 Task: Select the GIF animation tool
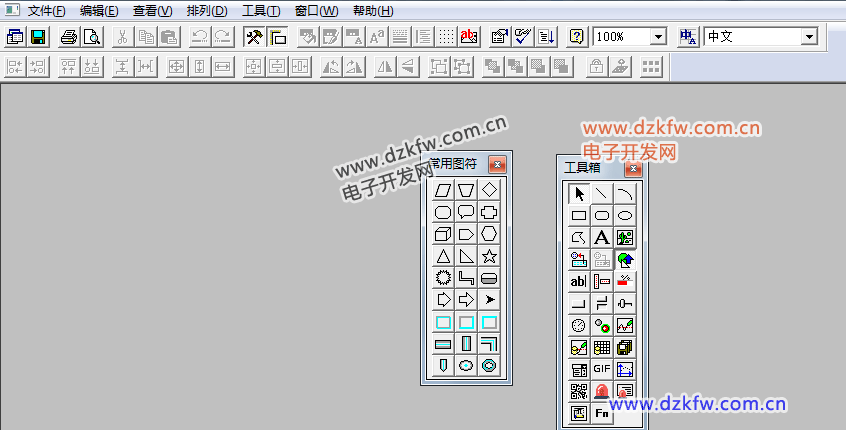[x=602, y=369]
